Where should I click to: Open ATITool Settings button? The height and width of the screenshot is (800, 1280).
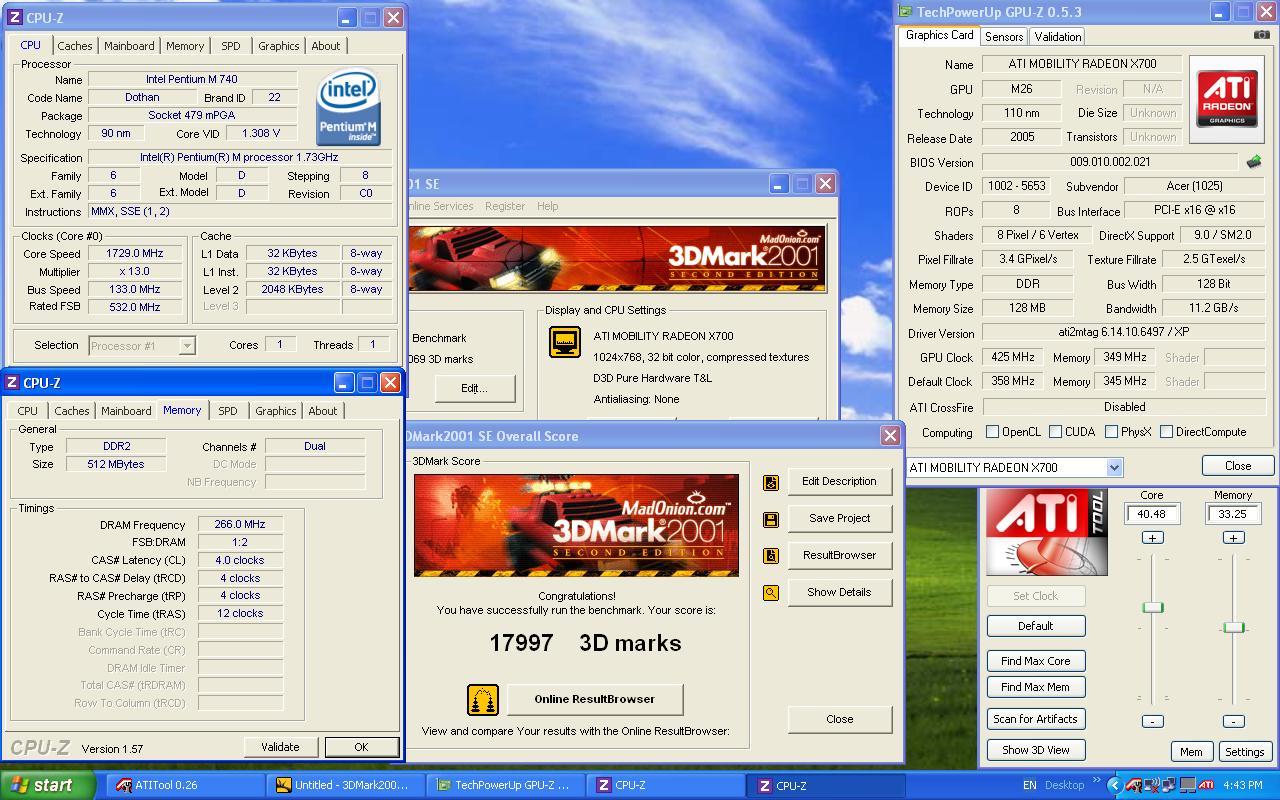point(1245,752)
